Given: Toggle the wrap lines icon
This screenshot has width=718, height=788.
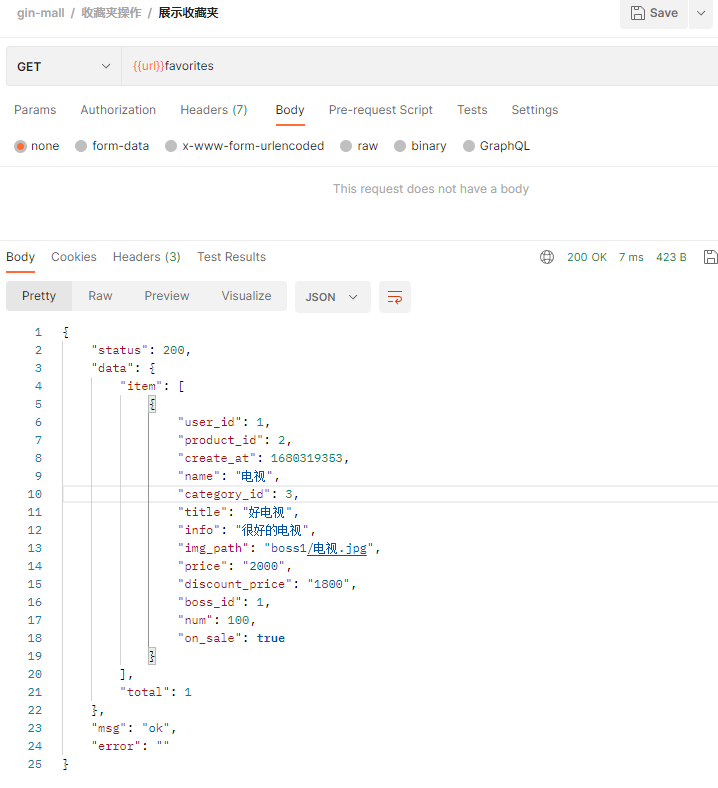Looking at the screenshot, I should [395, 297].
